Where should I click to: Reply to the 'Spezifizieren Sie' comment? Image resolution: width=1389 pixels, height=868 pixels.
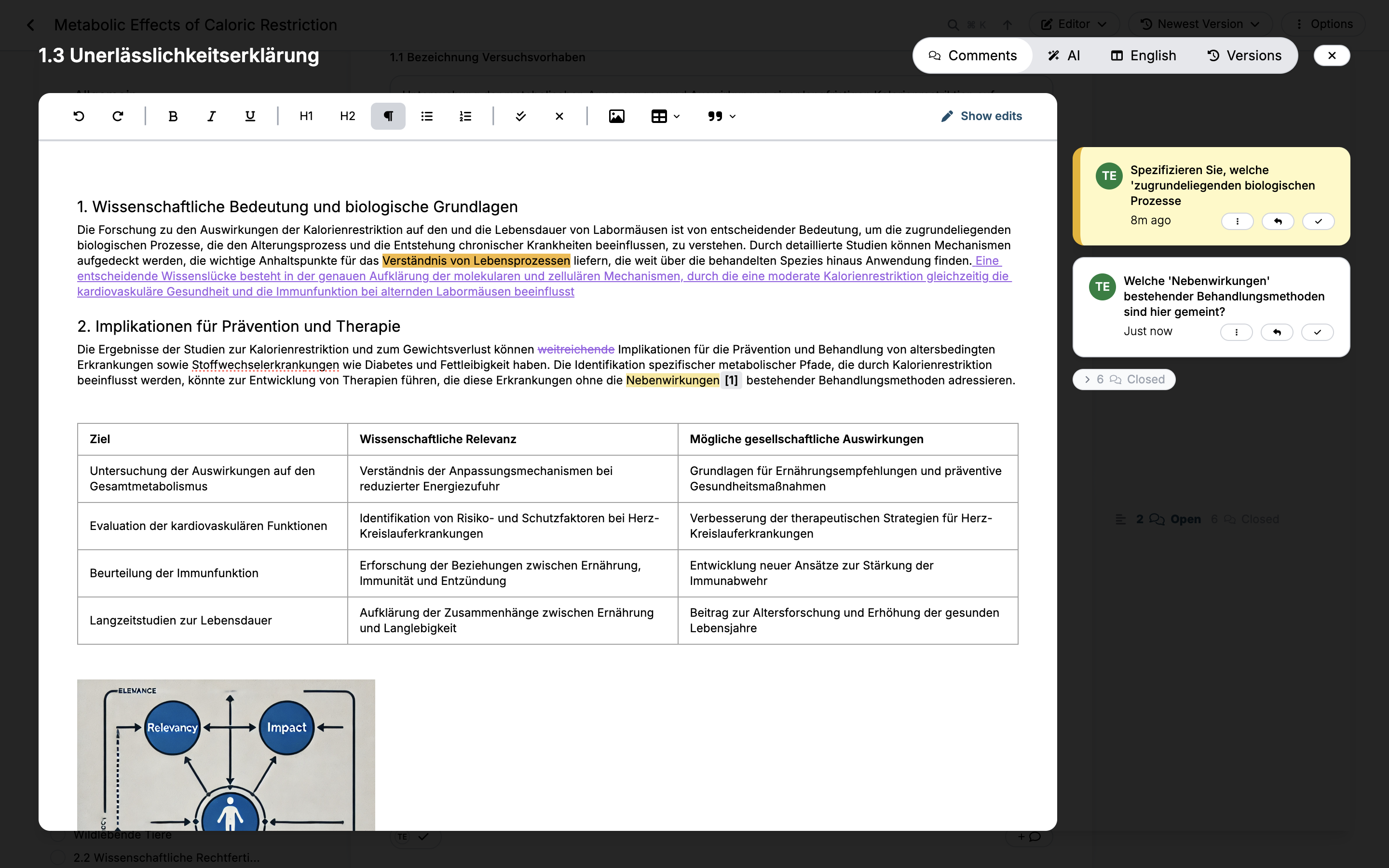pos(1278,221)
